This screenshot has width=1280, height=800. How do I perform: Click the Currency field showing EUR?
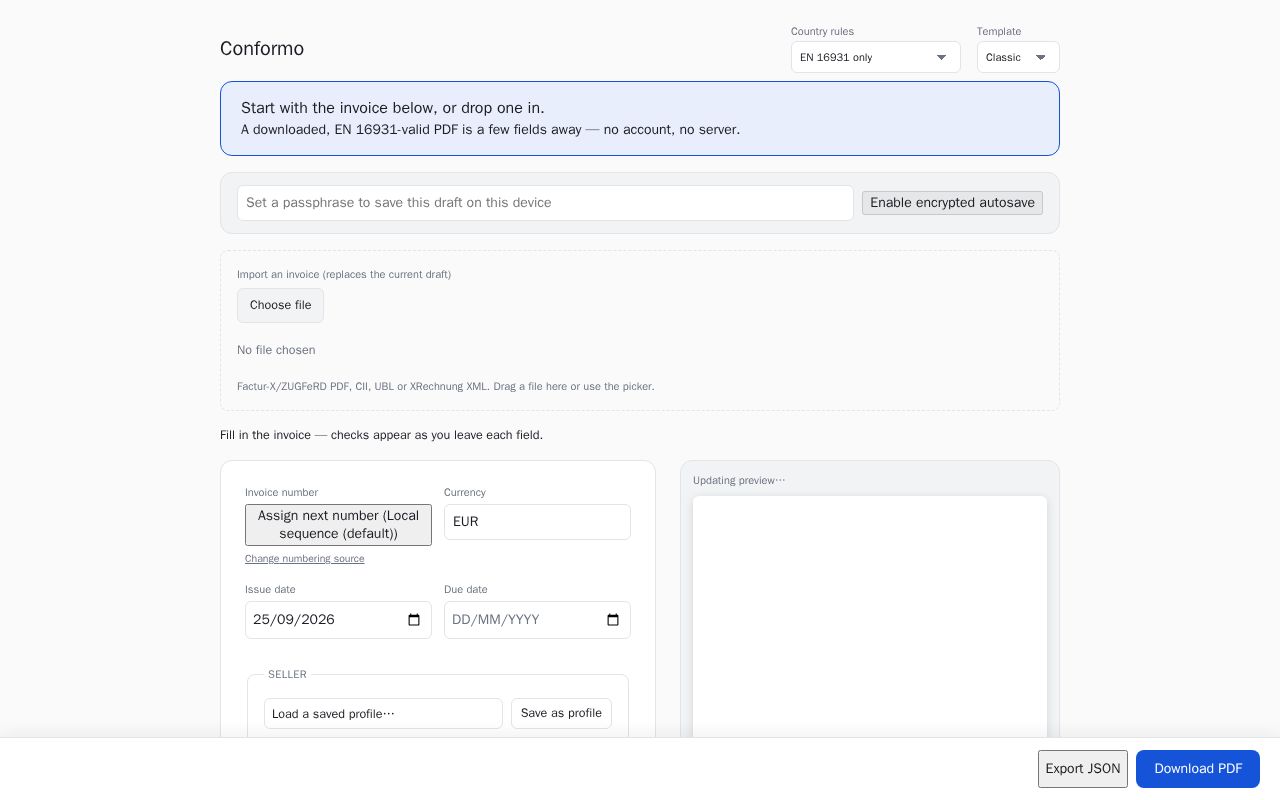click(537, 522)
